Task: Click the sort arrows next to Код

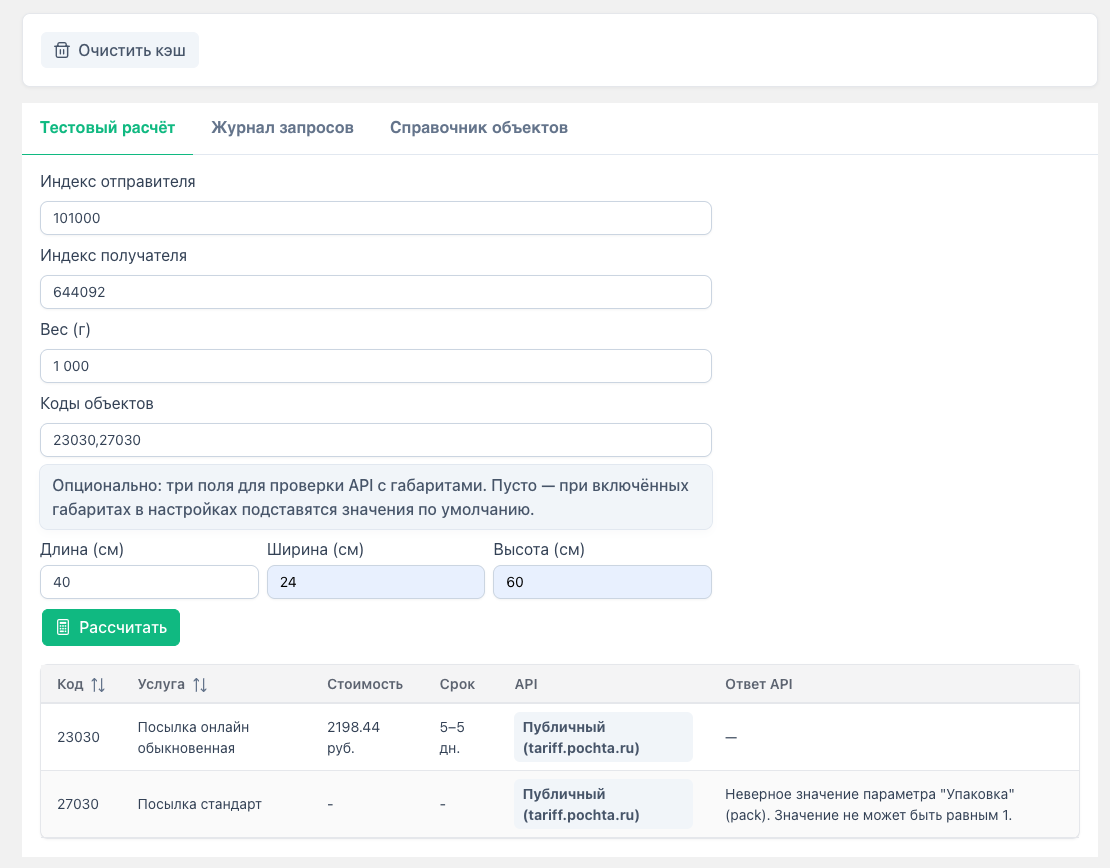Action: tap(97, 685)
